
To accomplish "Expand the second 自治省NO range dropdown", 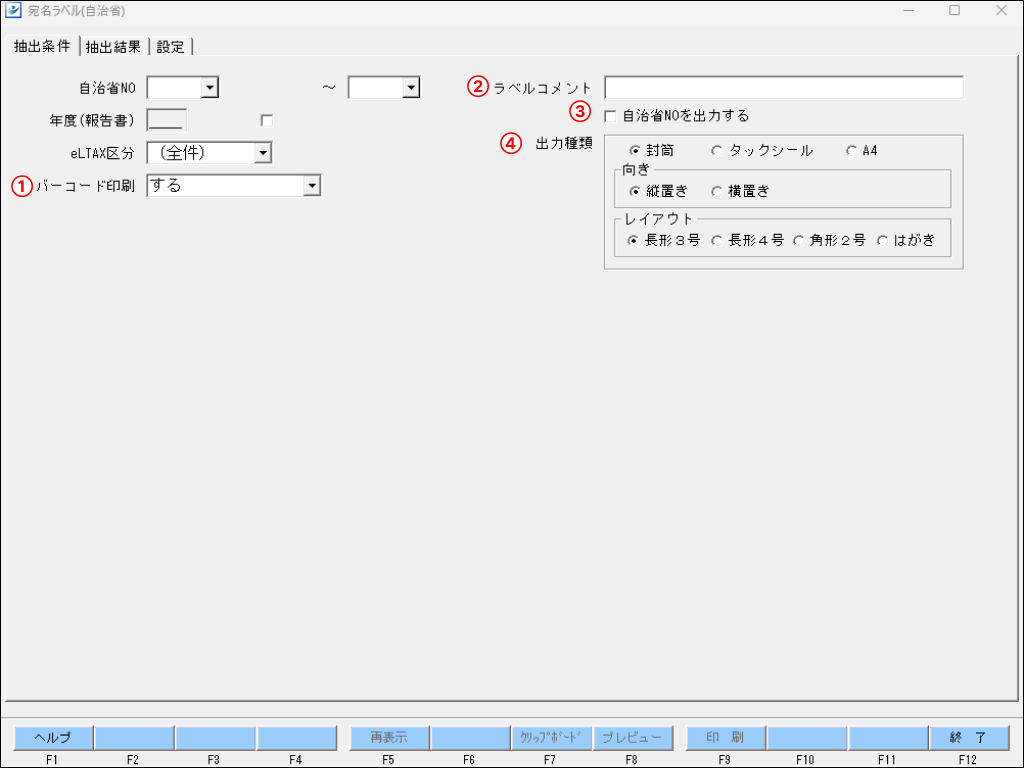I will coord(410,88).
